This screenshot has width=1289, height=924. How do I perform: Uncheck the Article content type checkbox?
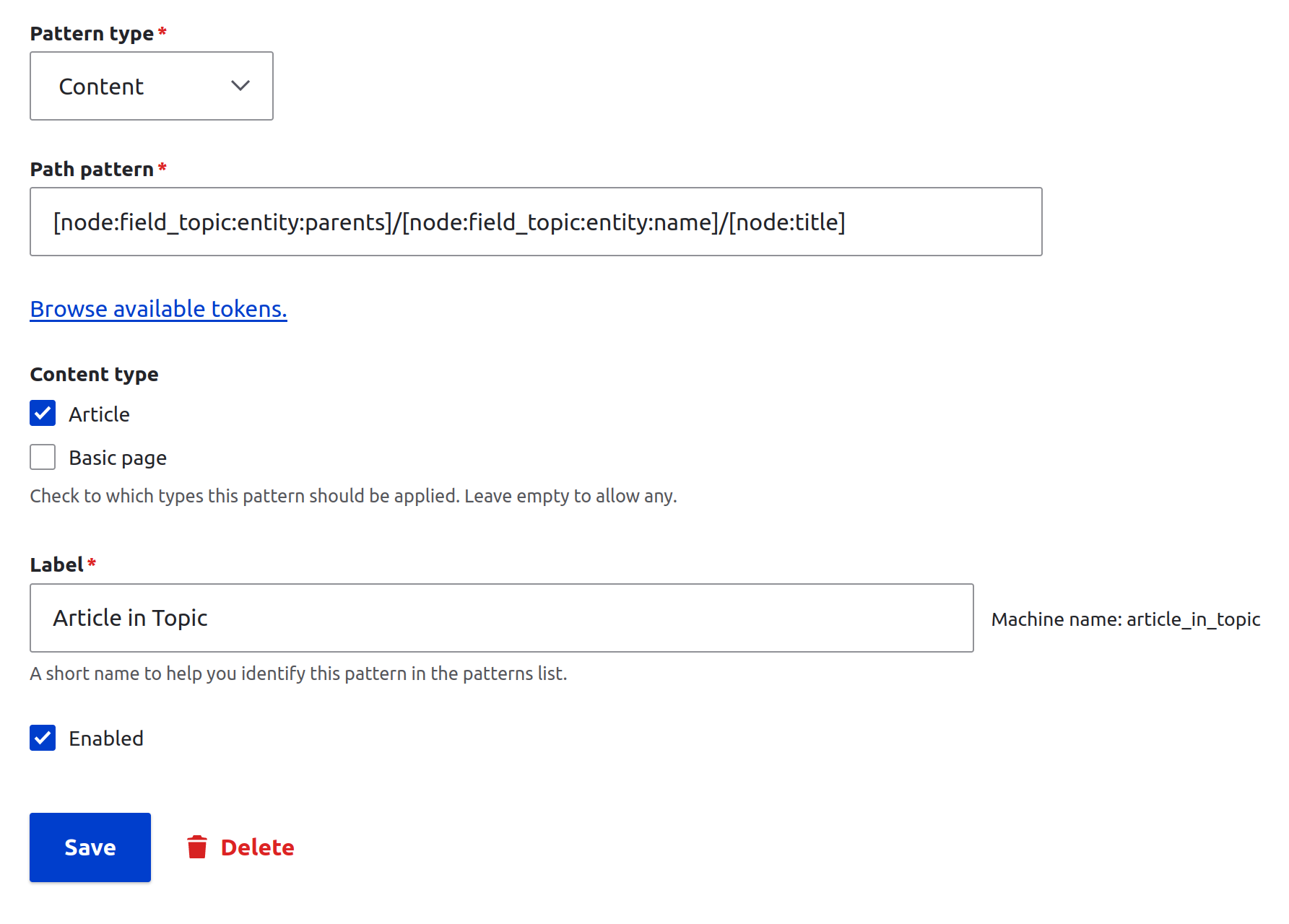(x=43, y=414)
